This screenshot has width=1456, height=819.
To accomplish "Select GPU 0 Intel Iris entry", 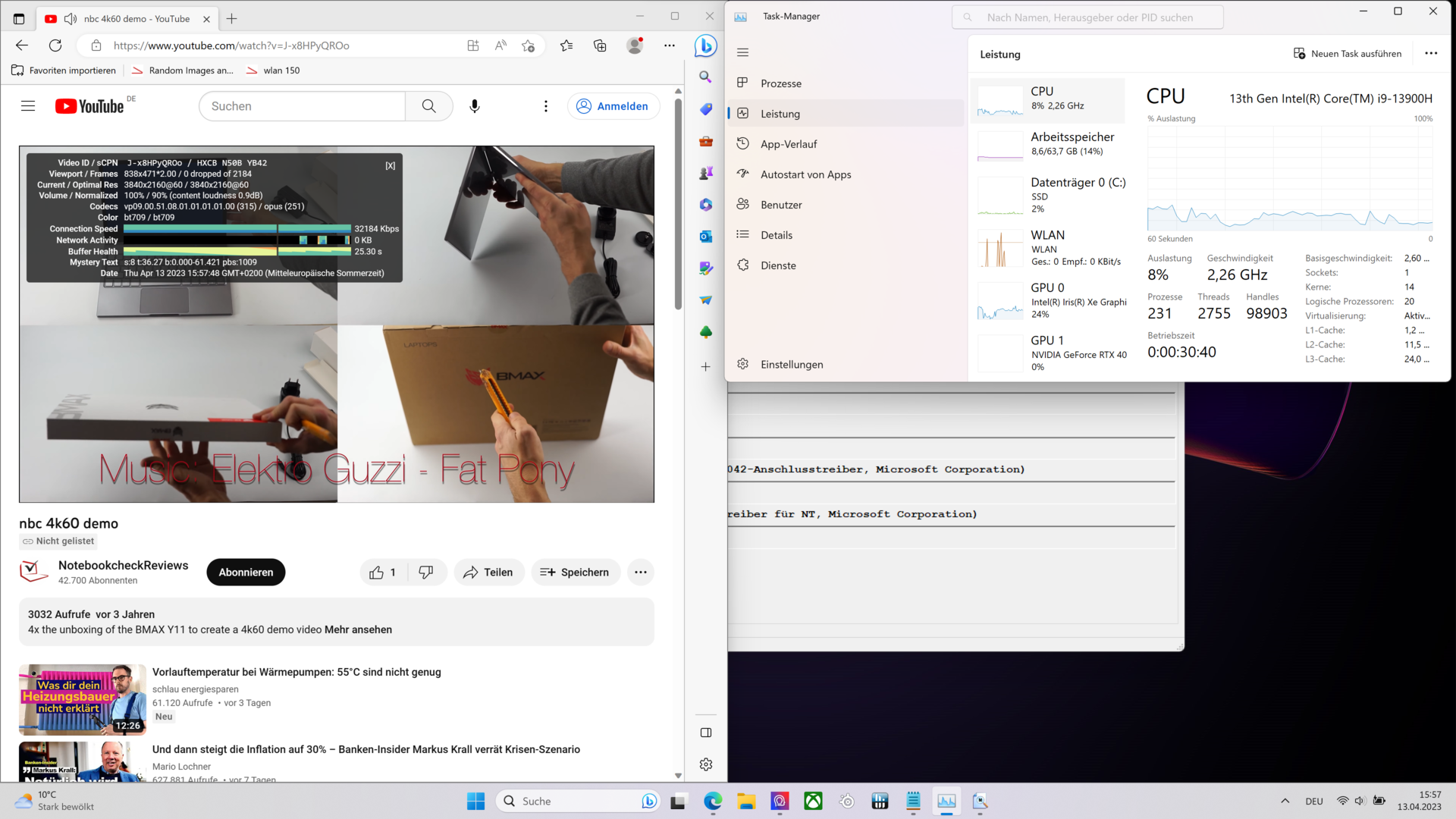I will tap(1048, 301).
